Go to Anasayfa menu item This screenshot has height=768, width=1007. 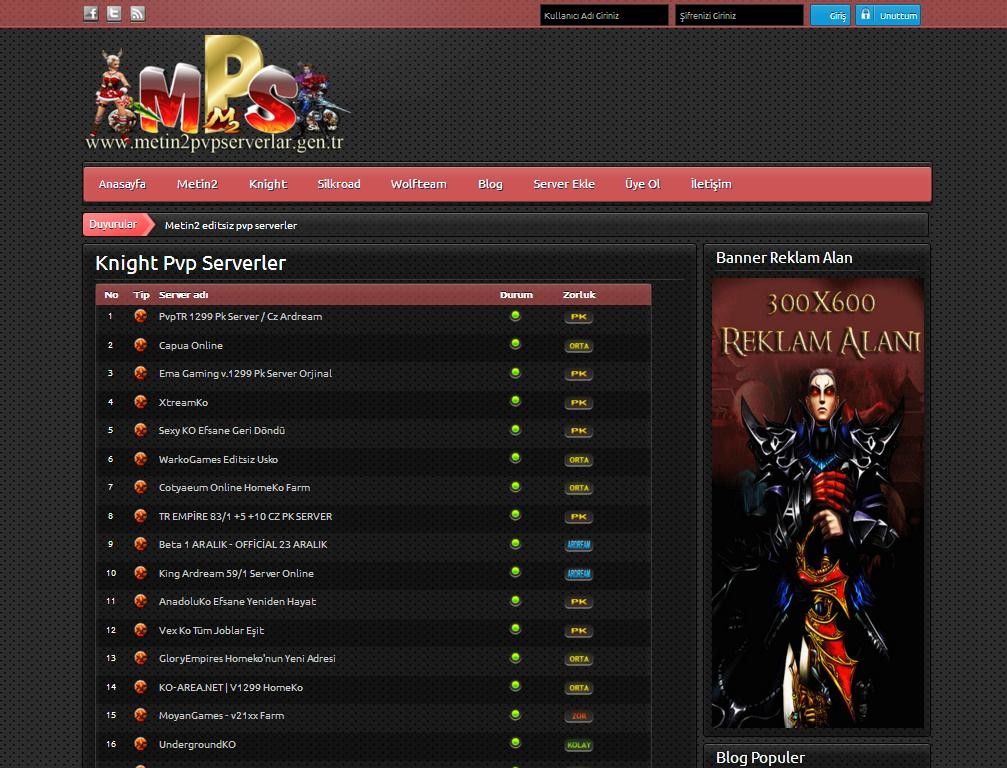pyautogui.click(x=122, y=184)
